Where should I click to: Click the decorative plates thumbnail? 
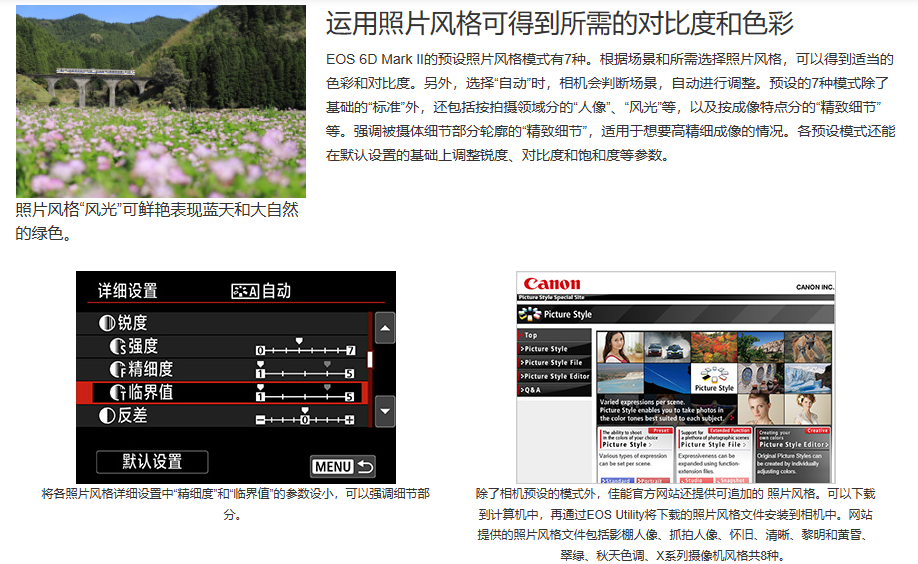click(761, 378)
